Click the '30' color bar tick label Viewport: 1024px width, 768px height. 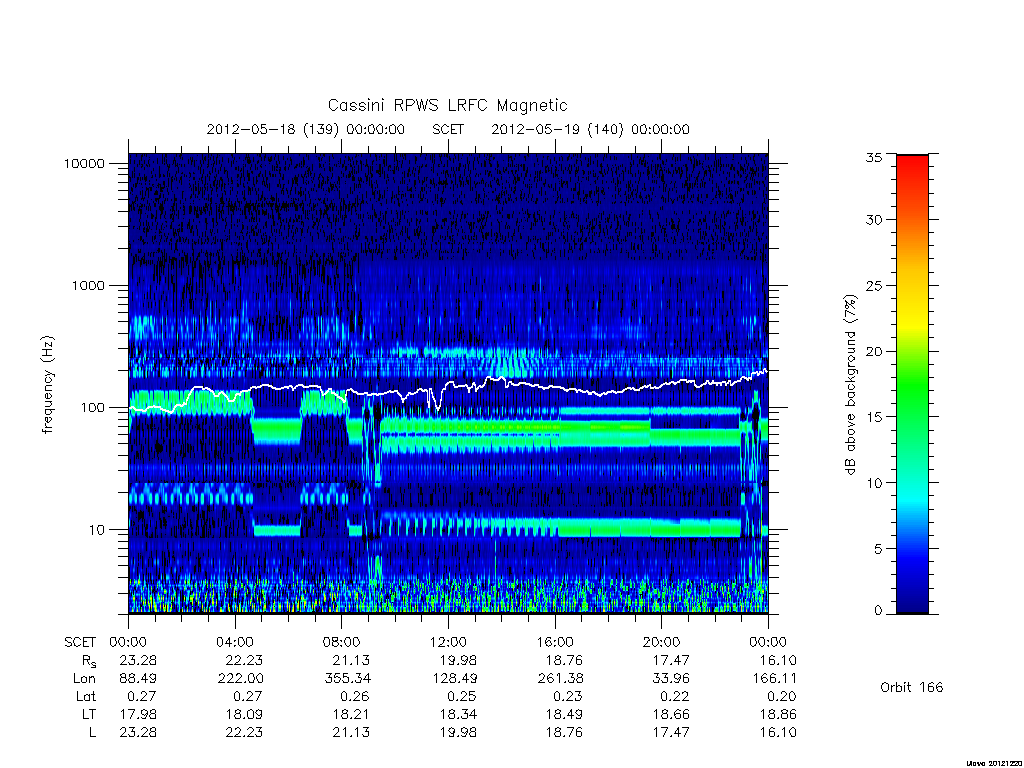tap(873, 220)
